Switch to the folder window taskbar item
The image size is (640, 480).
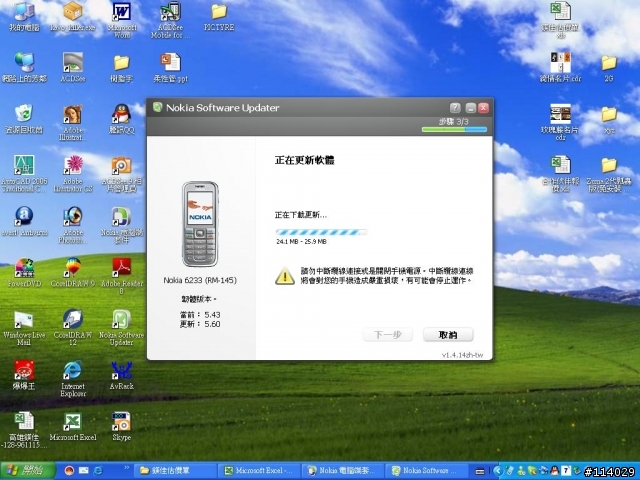(x=175, y=471)
